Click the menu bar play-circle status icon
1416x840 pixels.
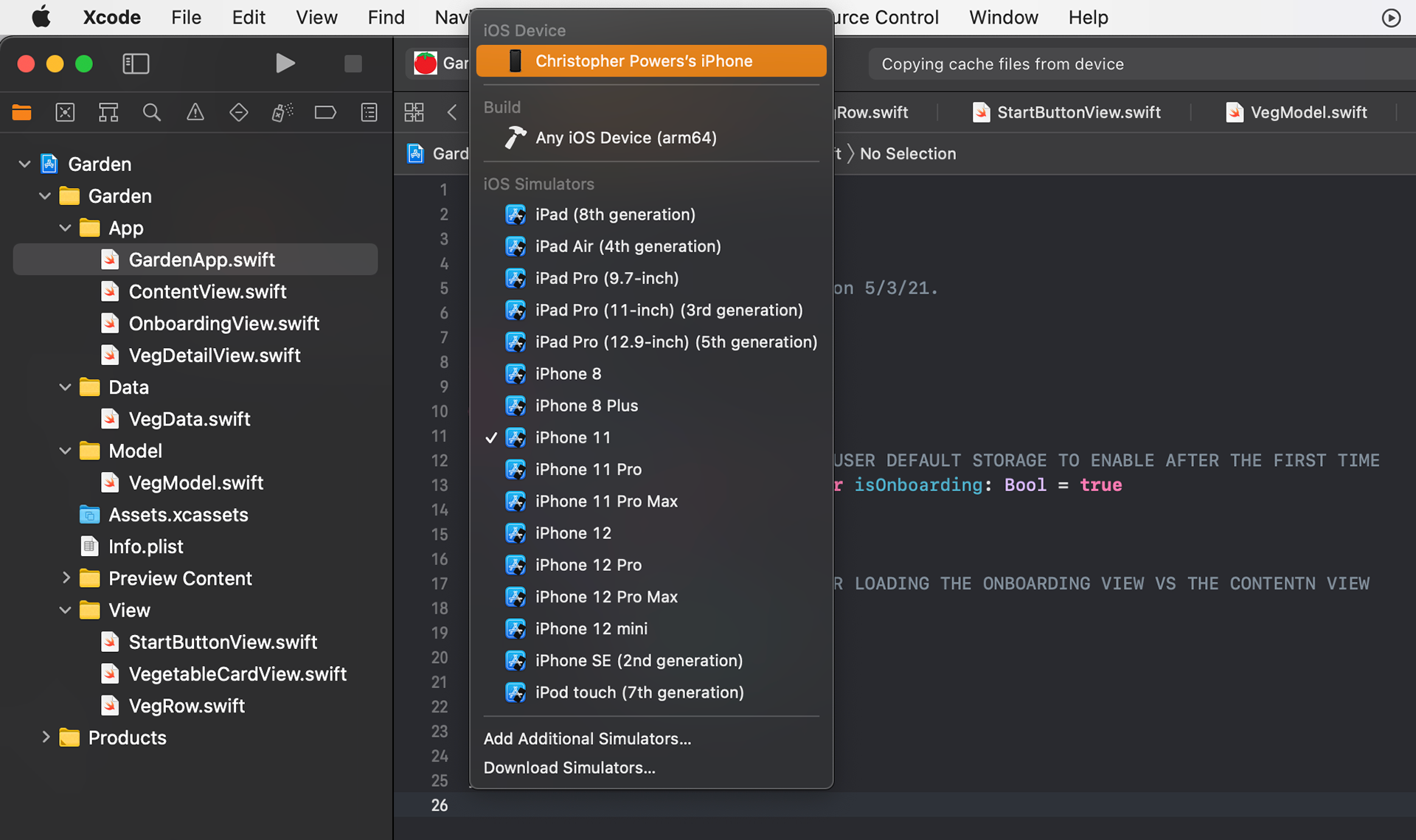1391,18
